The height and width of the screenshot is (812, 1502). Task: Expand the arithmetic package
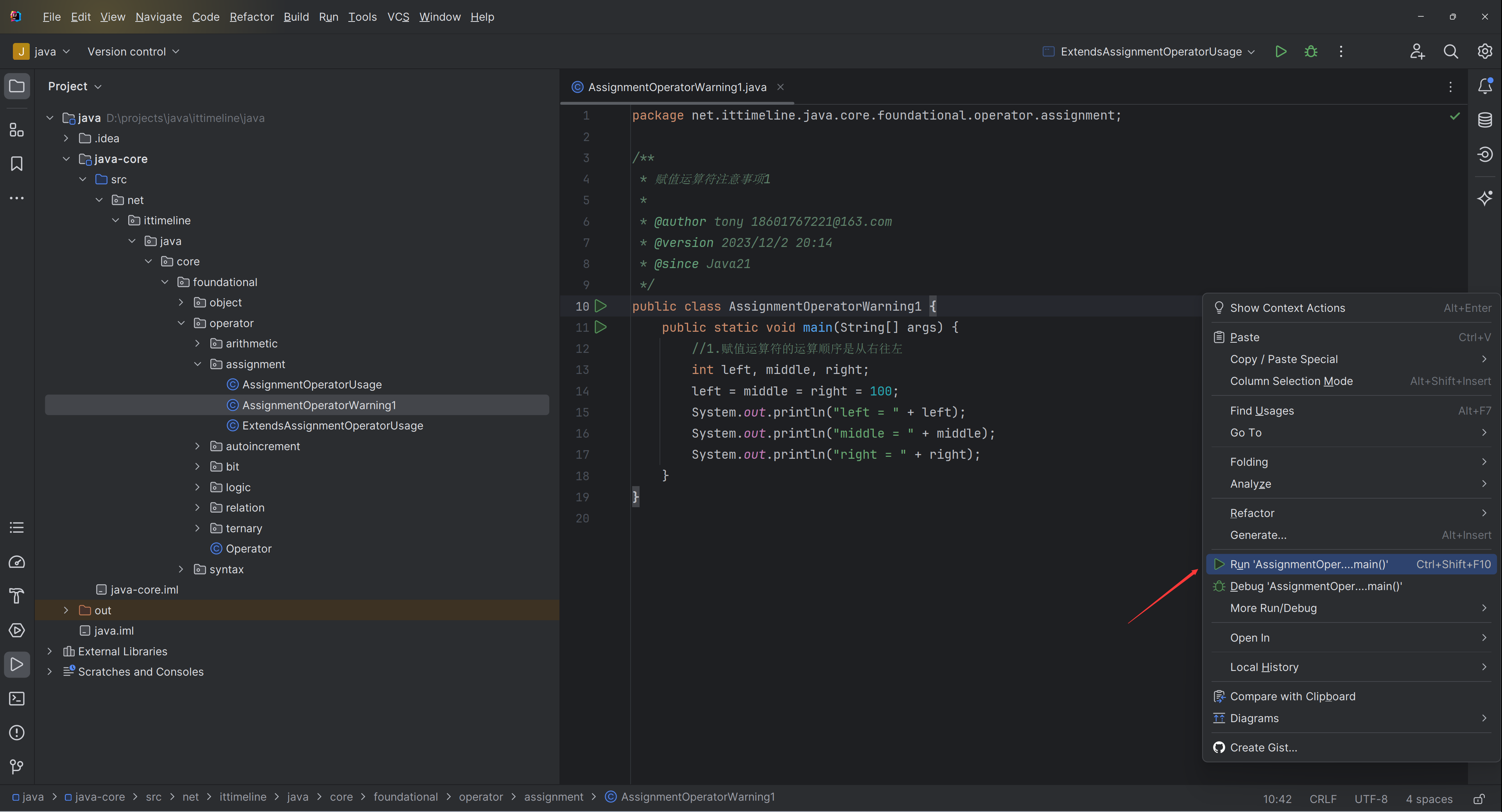[x=198, y=343]
